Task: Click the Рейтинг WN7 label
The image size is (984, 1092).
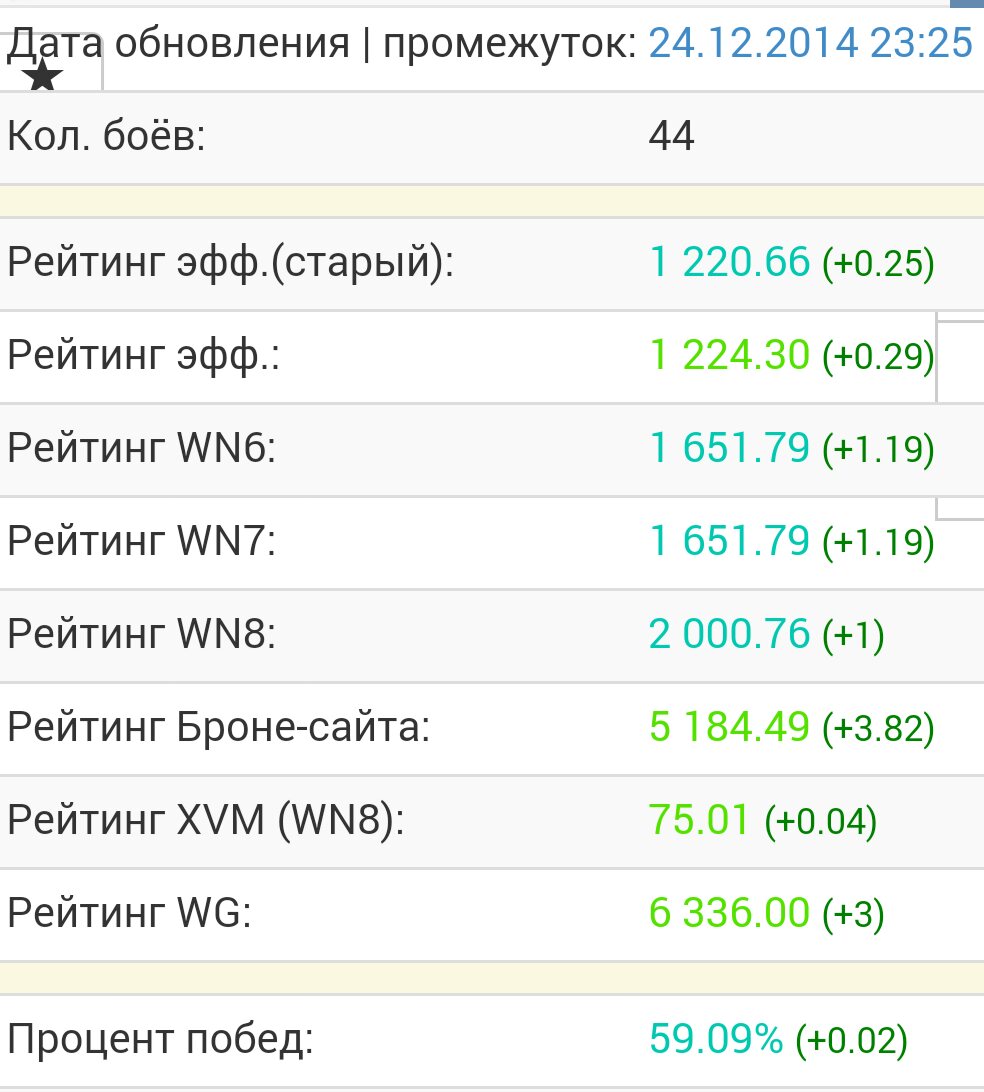Action: point(141,542)
